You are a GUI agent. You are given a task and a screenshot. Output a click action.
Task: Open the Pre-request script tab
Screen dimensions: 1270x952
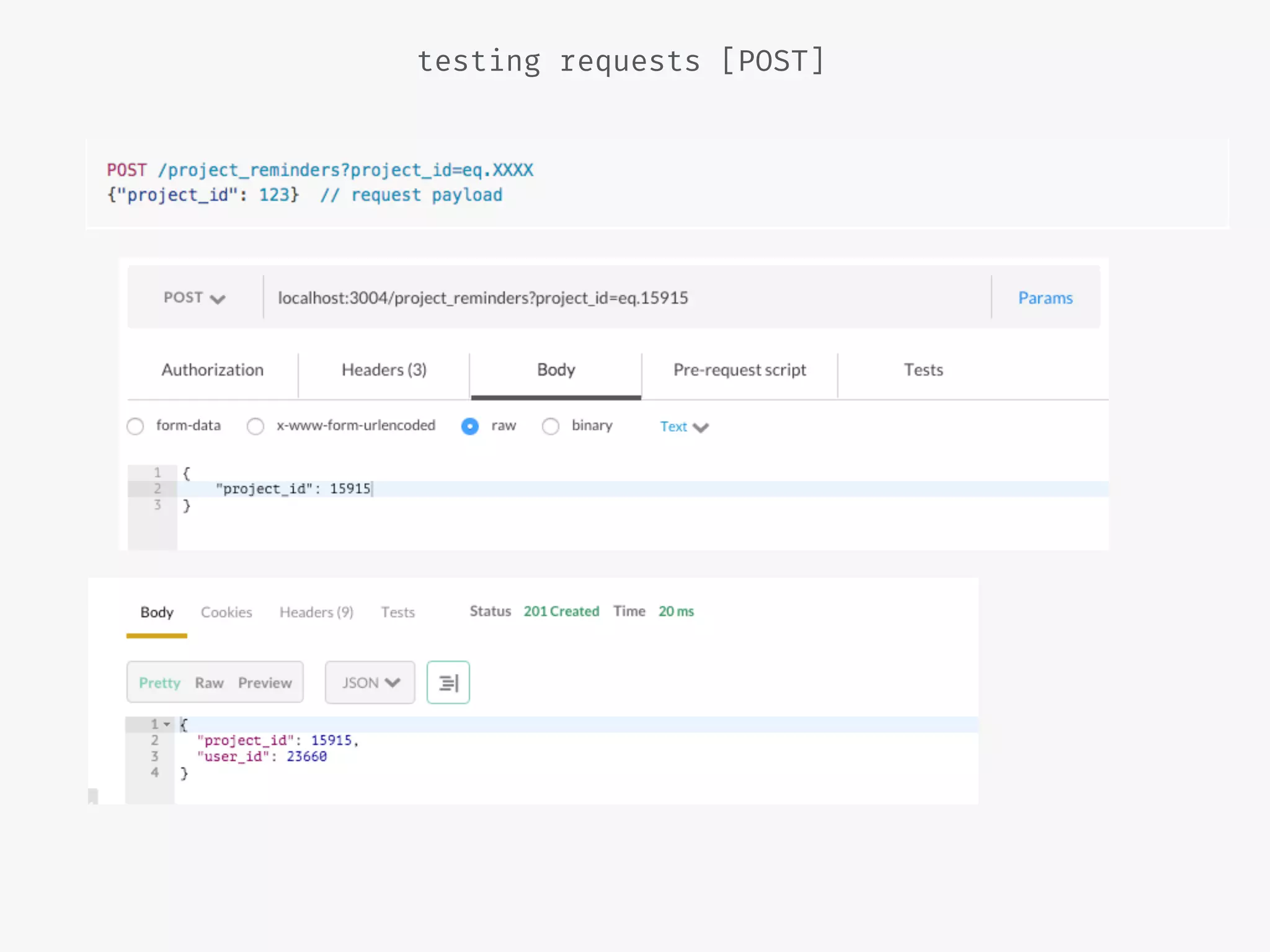click(x=739, y=370)
